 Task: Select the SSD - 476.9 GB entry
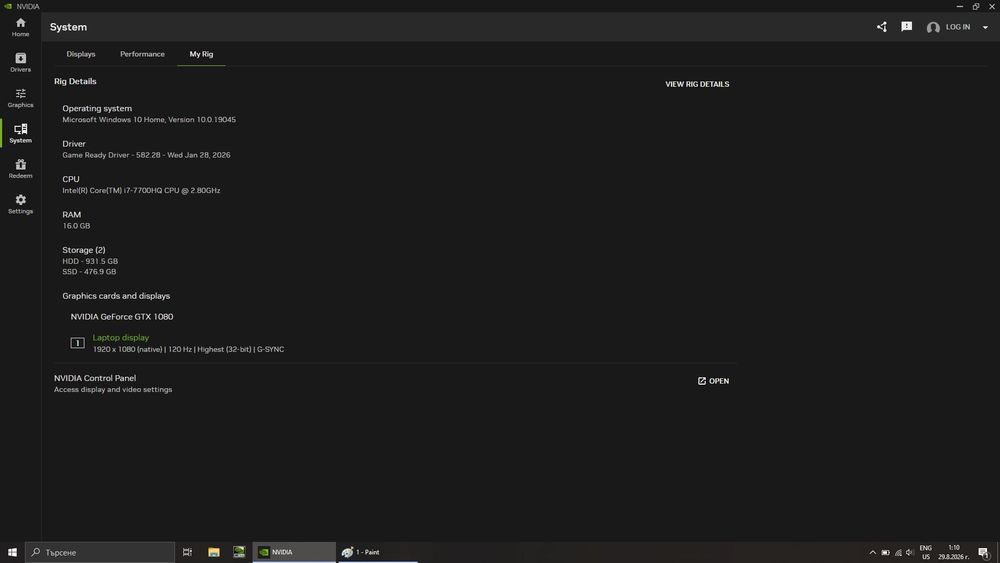tap(89, 272)
